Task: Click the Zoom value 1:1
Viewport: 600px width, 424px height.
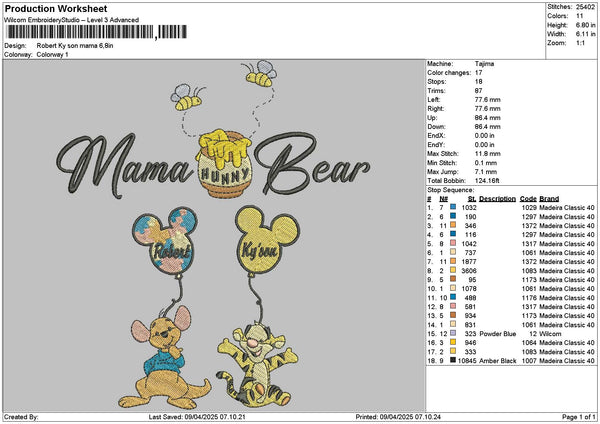Action: (x=580, y=43)
